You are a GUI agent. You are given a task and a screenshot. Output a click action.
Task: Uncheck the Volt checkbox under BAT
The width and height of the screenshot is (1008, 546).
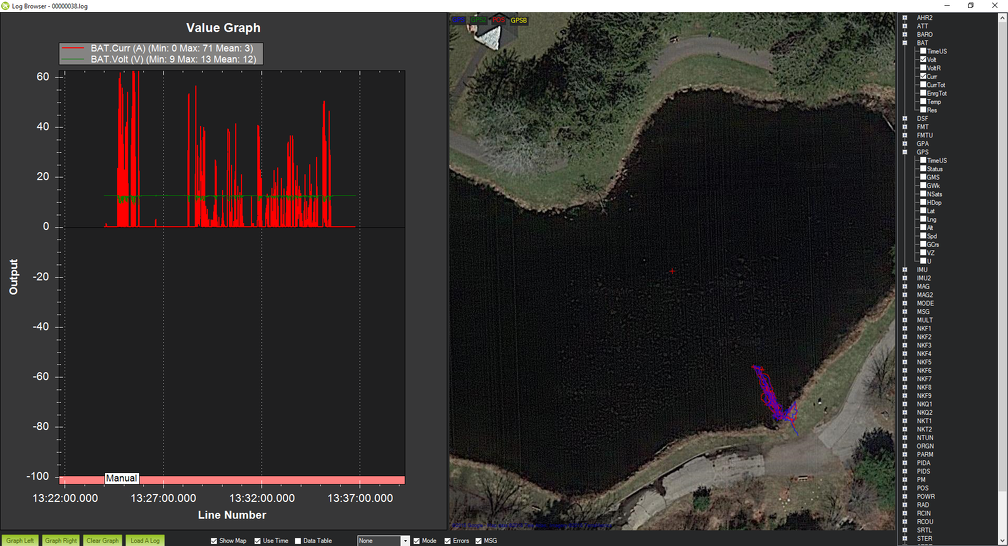pyautogui.click(x=923, y=59)
